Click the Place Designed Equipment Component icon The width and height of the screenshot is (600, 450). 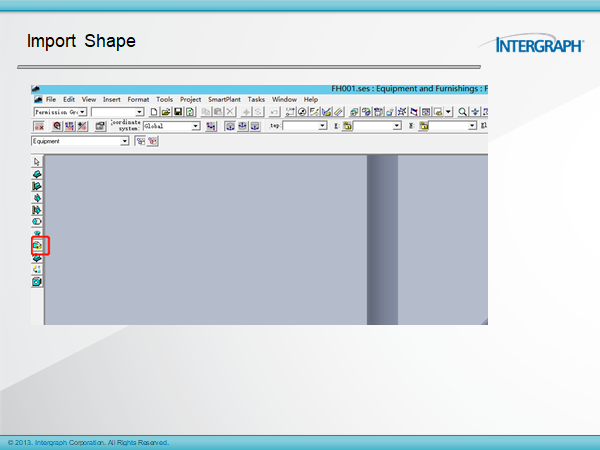37,210
